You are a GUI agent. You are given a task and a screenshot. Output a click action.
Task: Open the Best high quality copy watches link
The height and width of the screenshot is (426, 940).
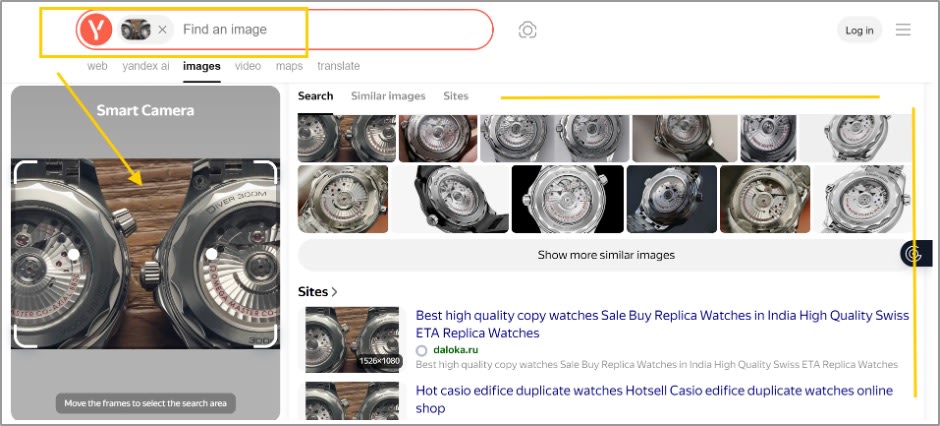point(662,324)
